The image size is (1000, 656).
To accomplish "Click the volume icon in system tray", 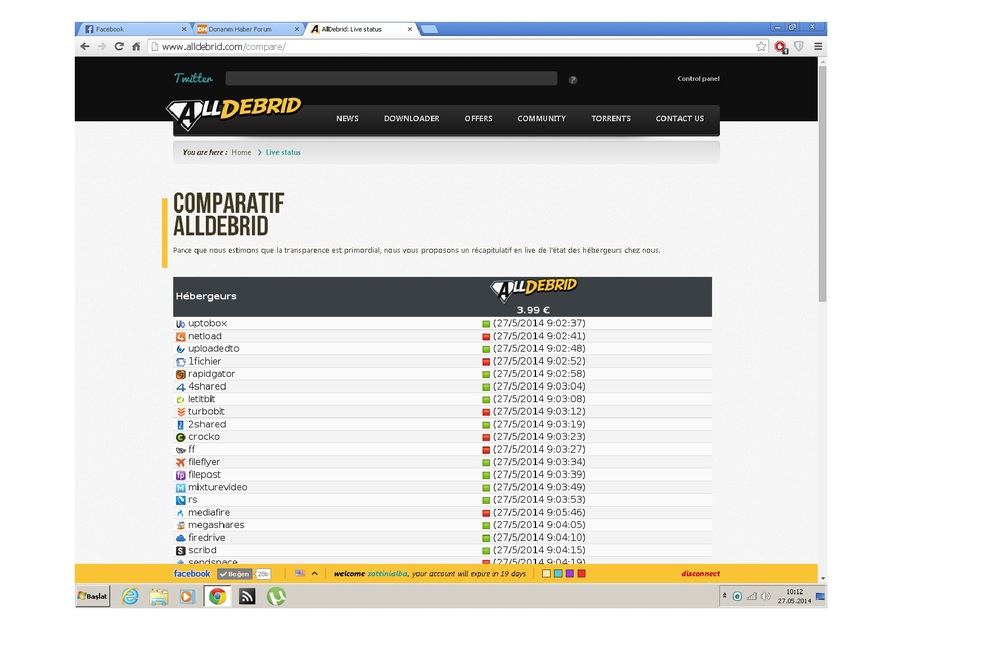I will pos(766,597).
